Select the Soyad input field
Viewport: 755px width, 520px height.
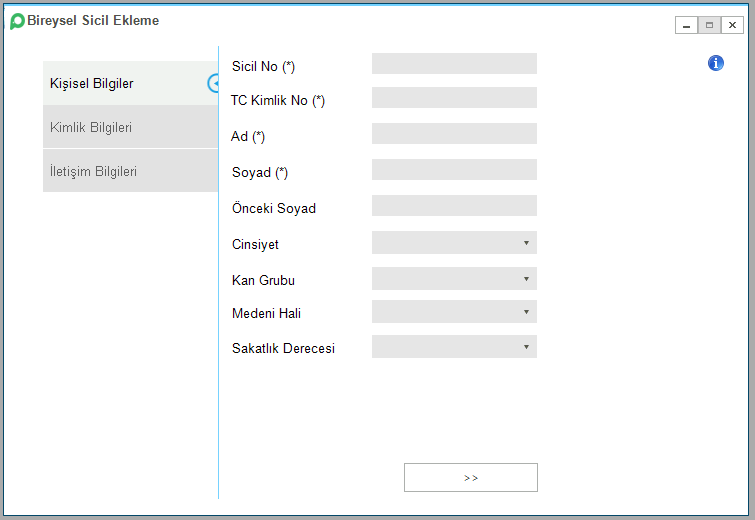pyautogui.click(x=454, y=169)
